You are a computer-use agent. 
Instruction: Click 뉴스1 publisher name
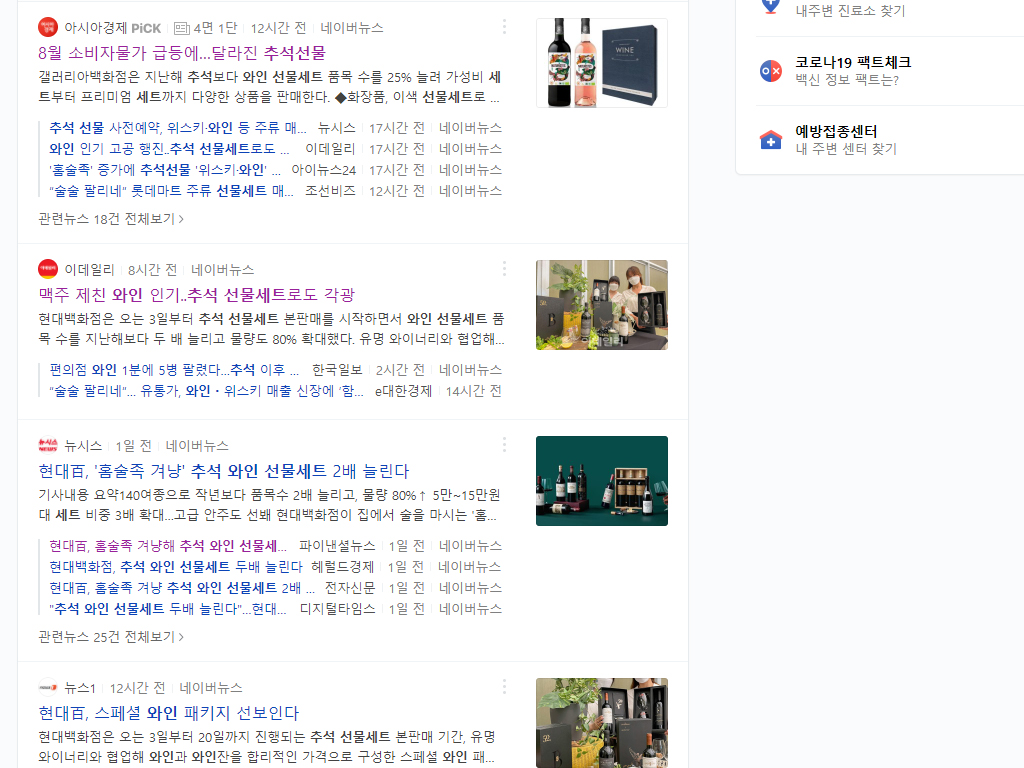[x=80, y=688]
